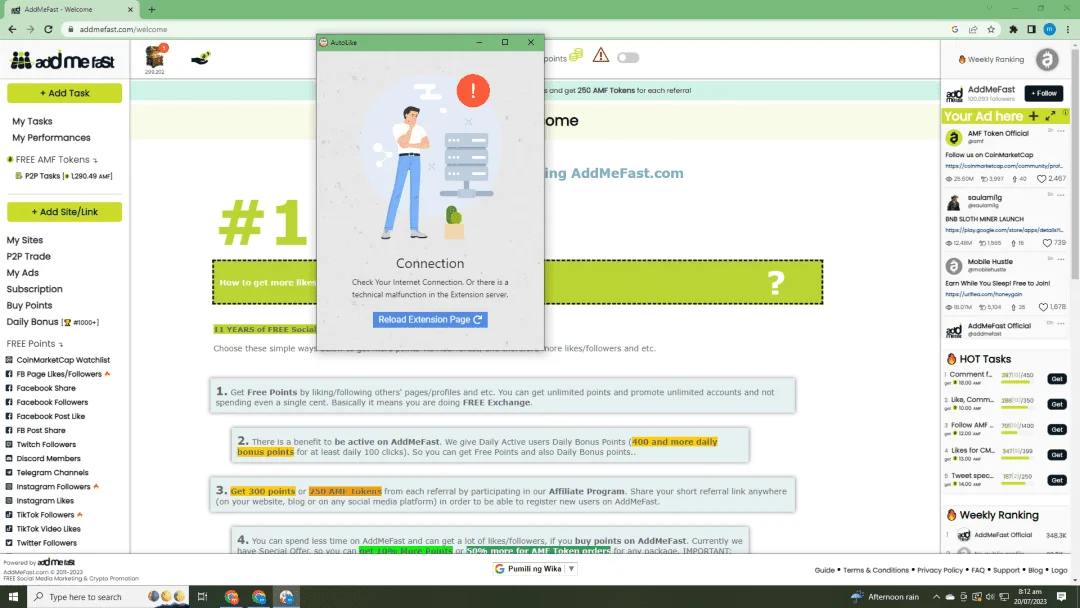Open FB Page Likes/Followers task
Image resolution: width=1080 pixels, height=608 pixels.
click(x=58, y=374)
